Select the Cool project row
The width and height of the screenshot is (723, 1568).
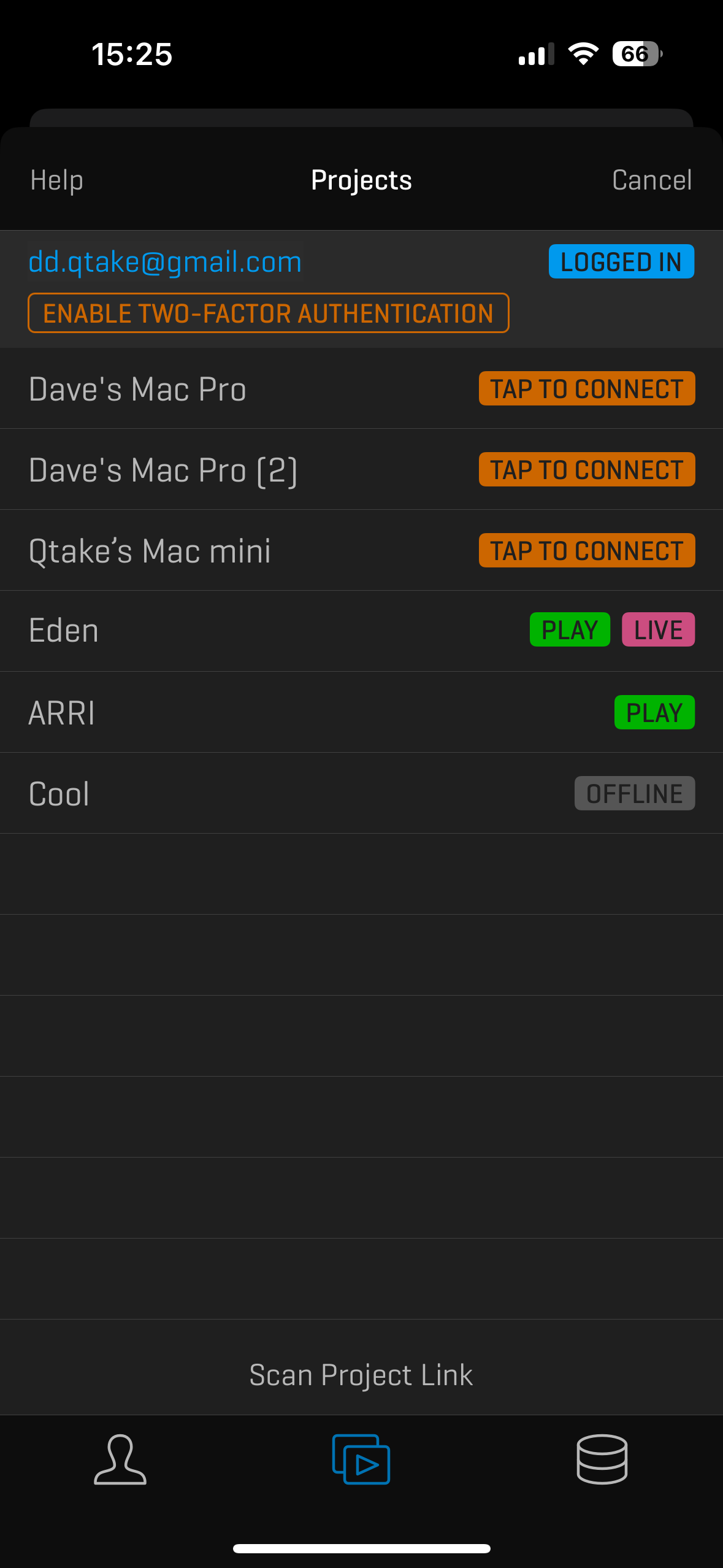tap(245, 794)
